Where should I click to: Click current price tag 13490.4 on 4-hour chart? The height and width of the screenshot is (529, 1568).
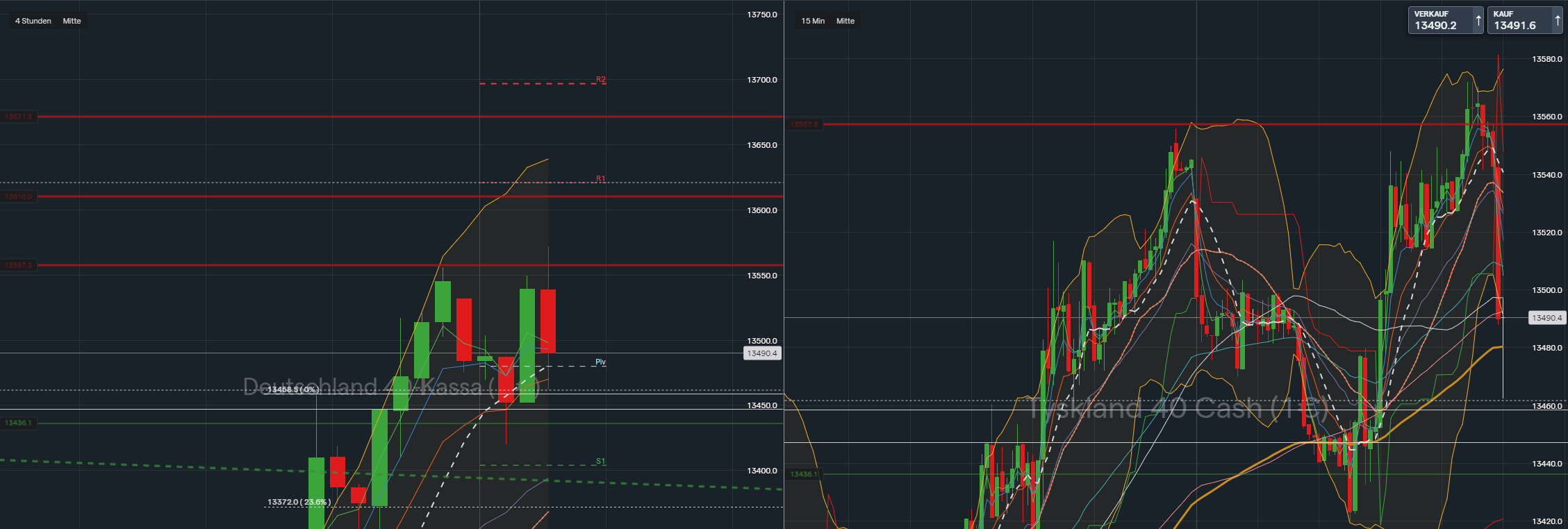coord(762,353)
